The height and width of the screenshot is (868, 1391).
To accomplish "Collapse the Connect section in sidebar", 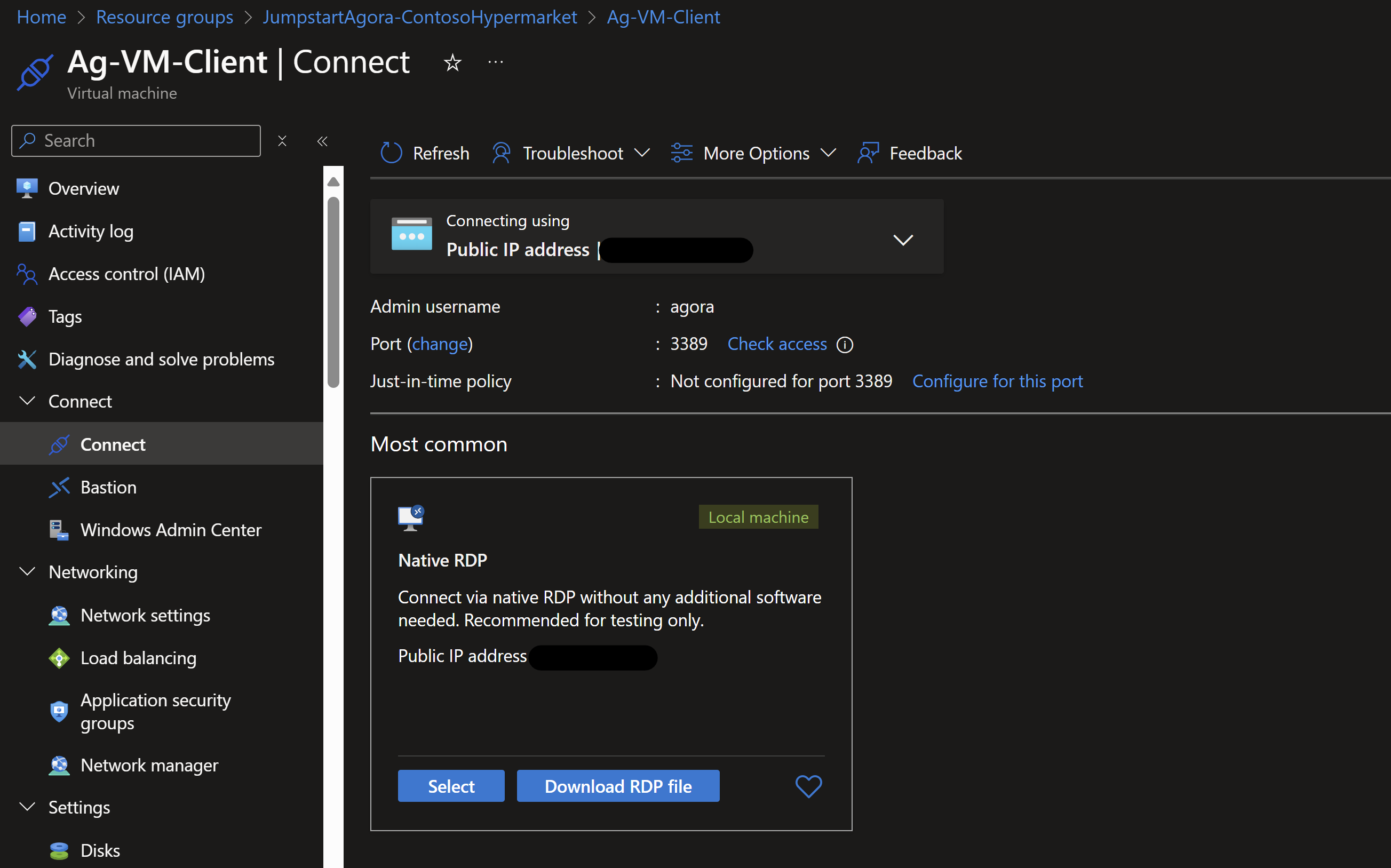I will click(x=27, y=401).
